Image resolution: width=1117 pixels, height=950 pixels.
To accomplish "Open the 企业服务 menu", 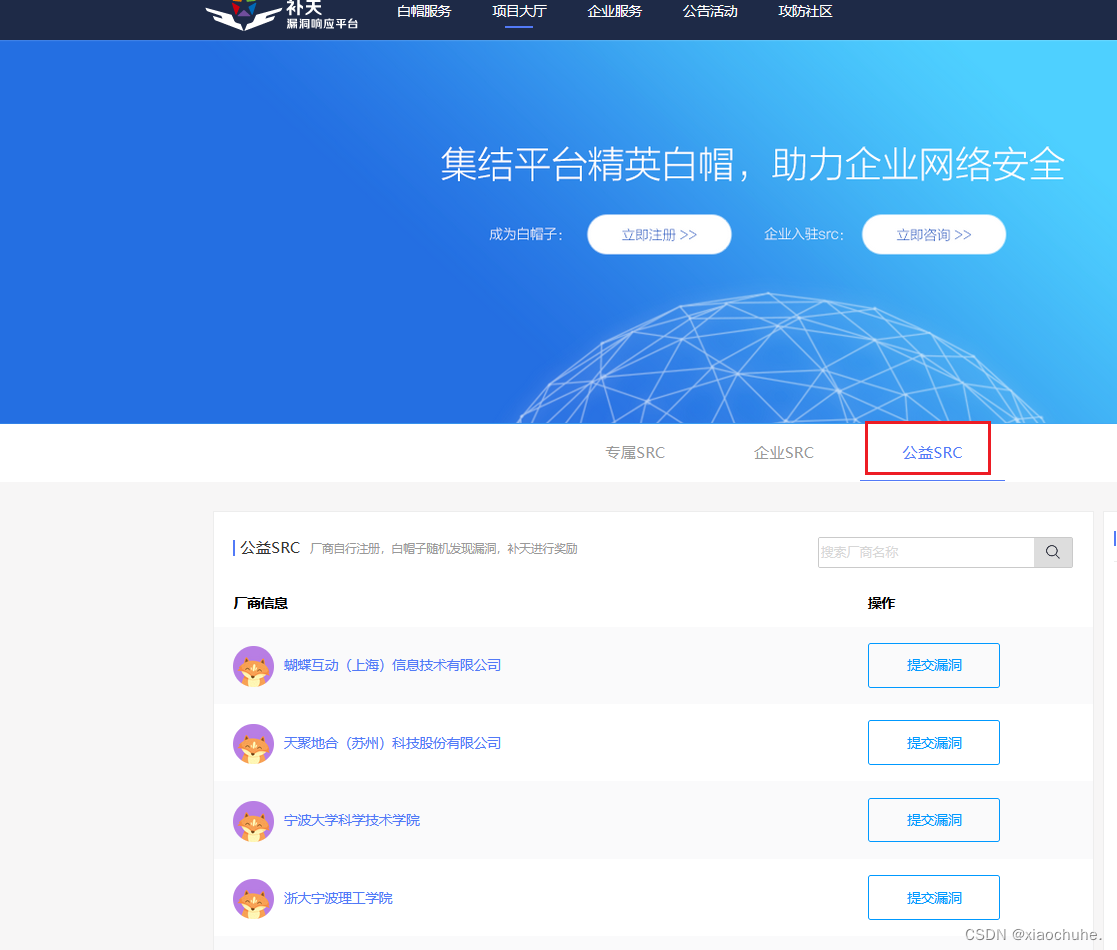I will (x=615, y=11).
